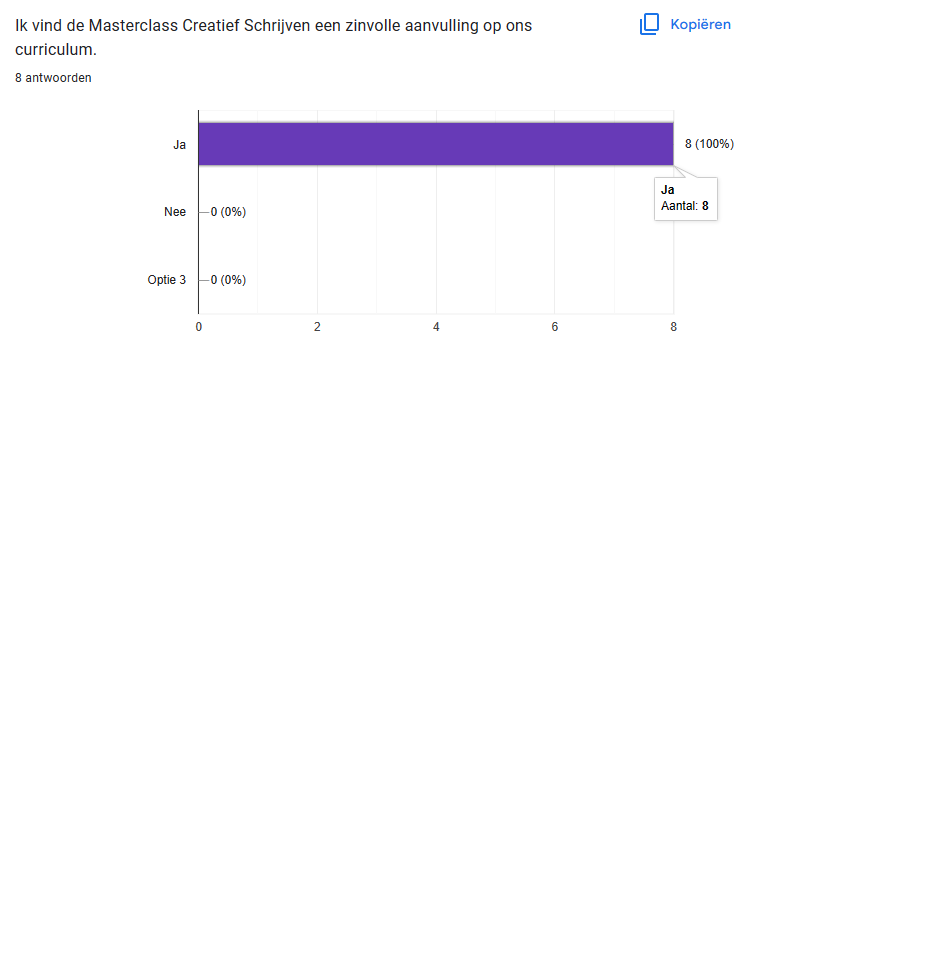Click the x-axis tick label 6
This screenshot has width=950, height=955.
click(555, 327)
